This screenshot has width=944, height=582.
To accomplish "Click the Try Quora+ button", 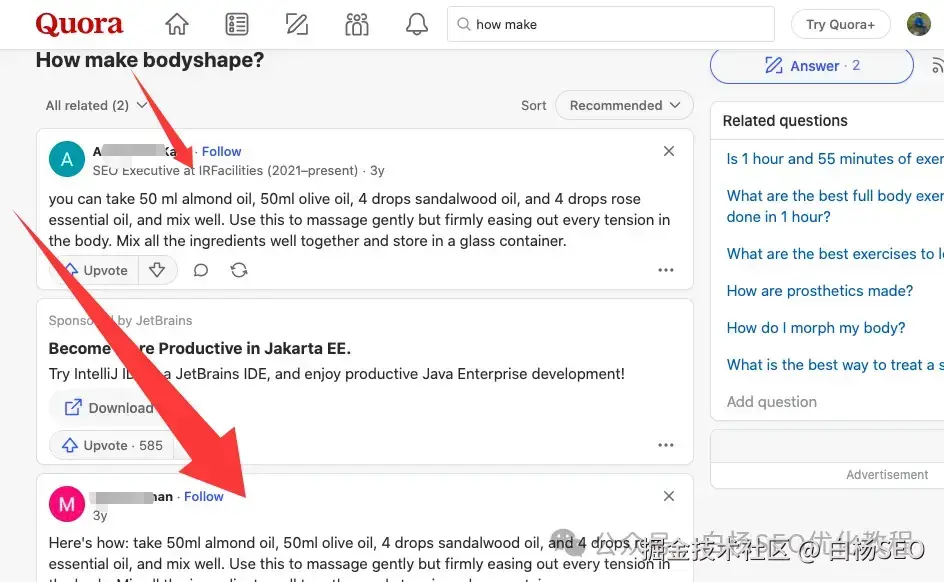I will click(840, 25).
